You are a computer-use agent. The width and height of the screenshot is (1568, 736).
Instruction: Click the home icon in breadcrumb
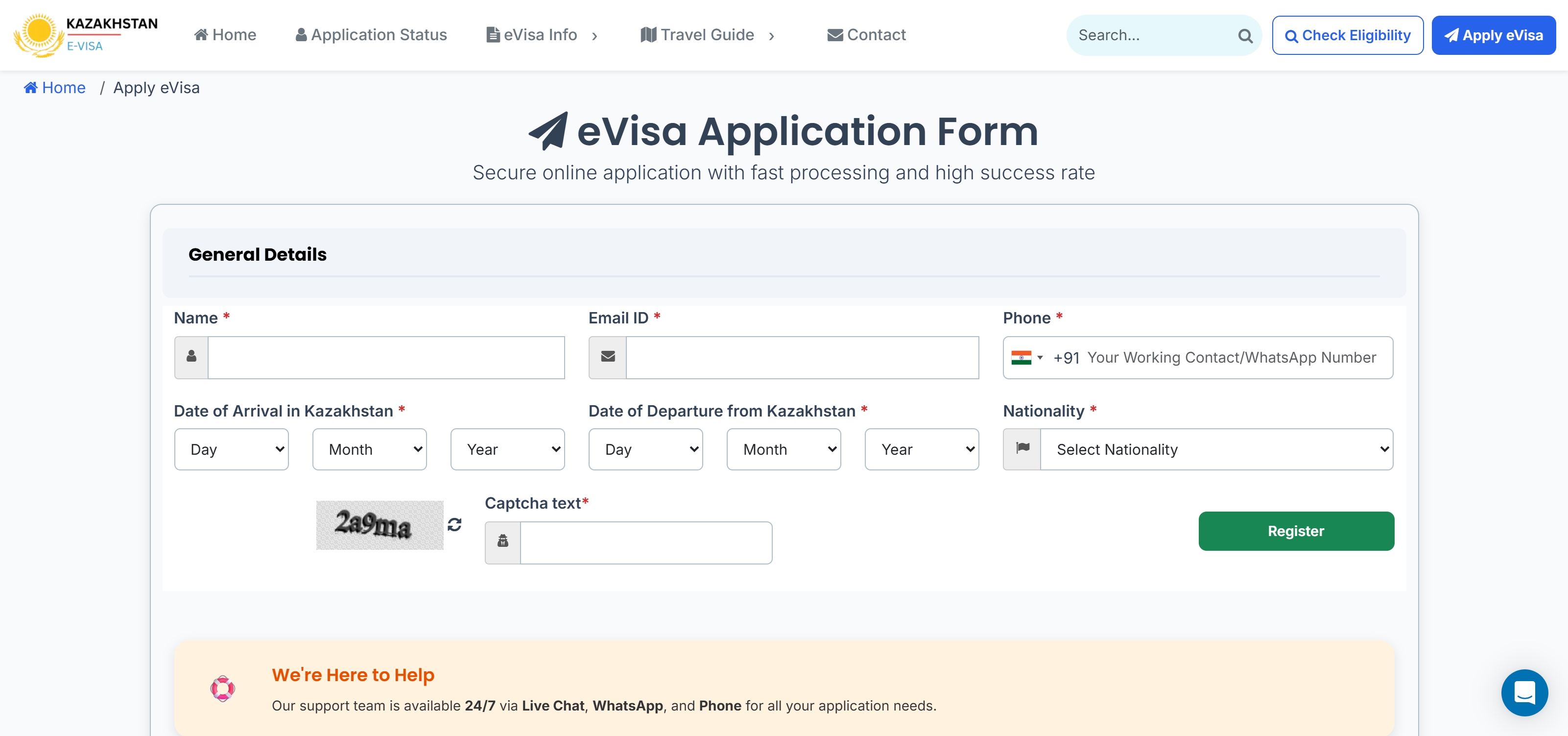(30, 88)
